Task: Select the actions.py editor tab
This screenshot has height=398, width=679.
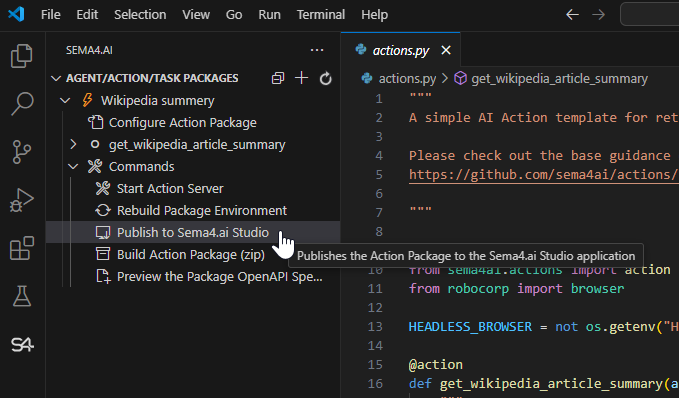Action: pos(401,50)
